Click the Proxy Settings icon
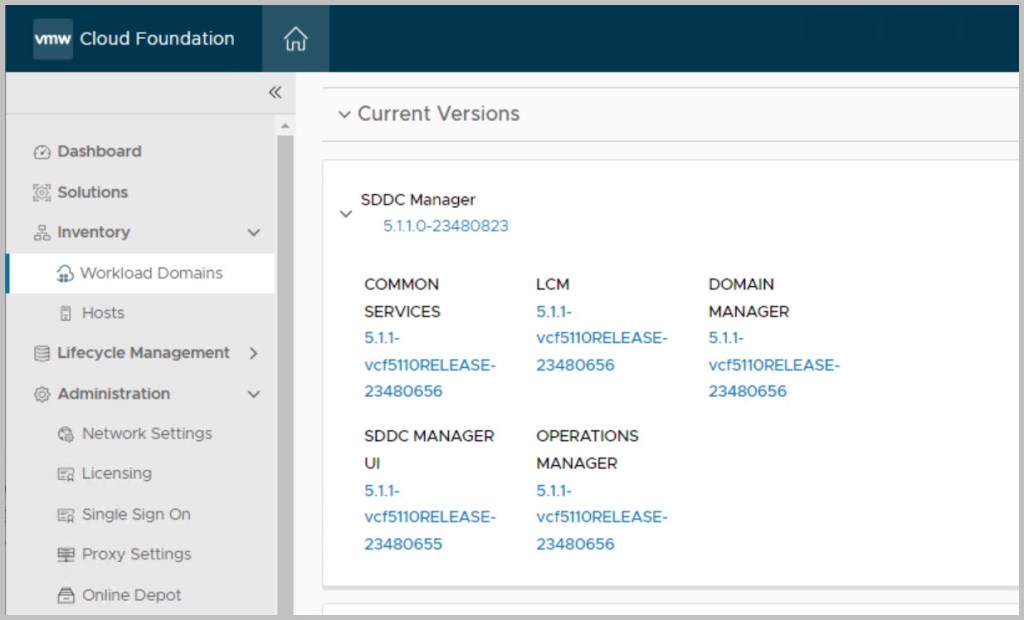The width and height of the screenshot is (1024, 620). (x=66, y=555)
